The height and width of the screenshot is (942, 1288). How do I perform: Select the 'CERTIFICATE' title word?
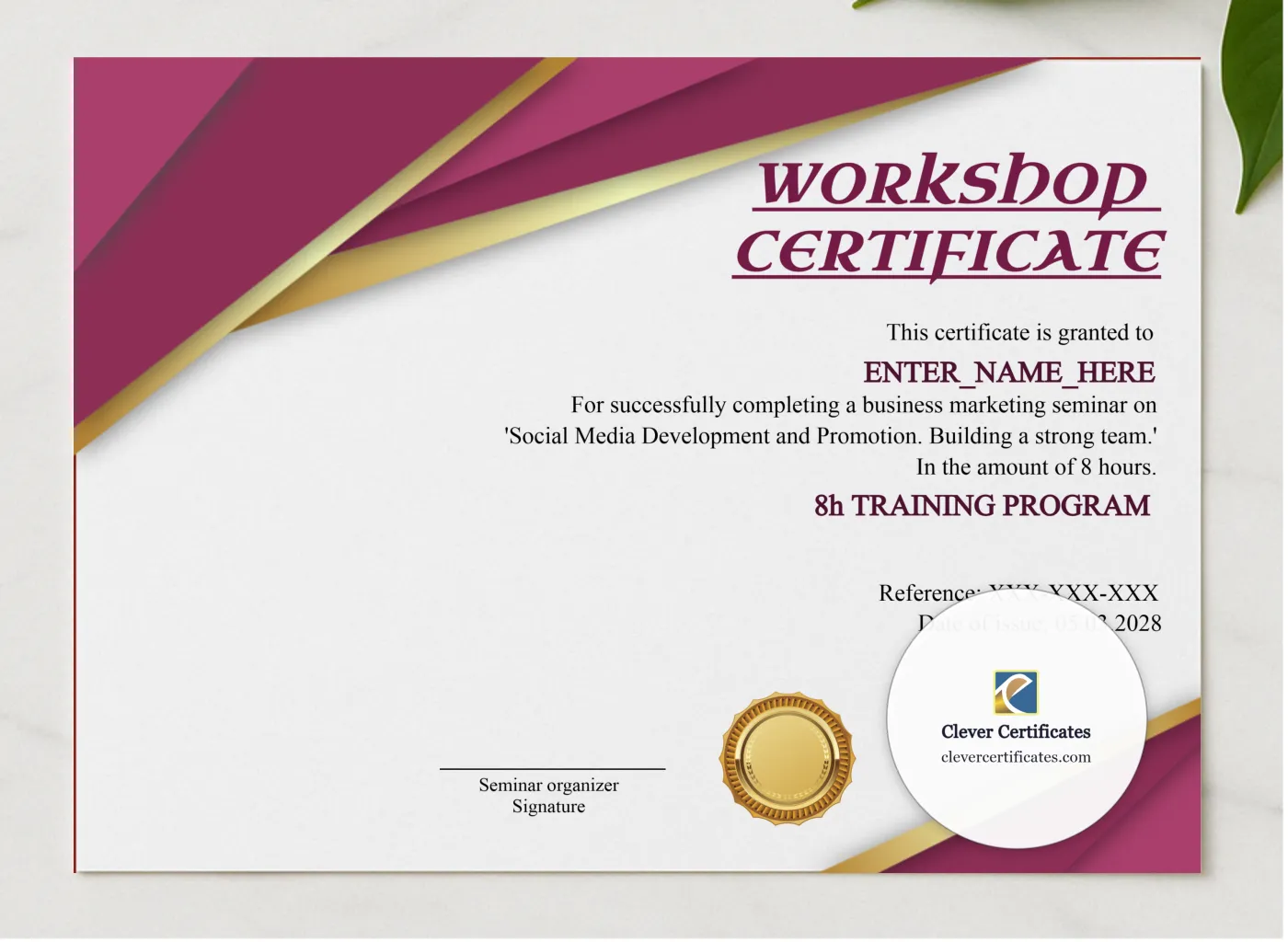[x=949, y=252]
